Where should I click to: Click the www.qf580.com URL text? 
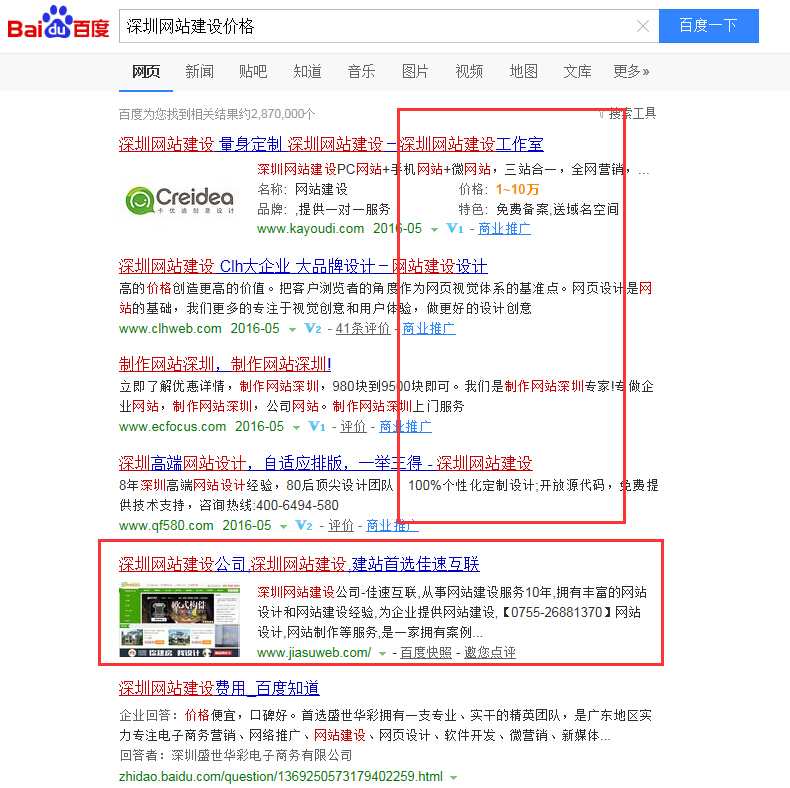(x=166, y=526)
